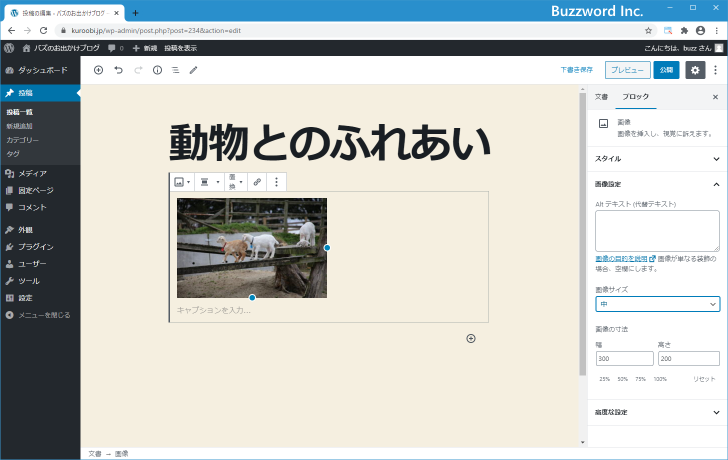This screenshot has height=460, width=728.
Task: Click the リセット dimensions button
Action: [704, 379]
